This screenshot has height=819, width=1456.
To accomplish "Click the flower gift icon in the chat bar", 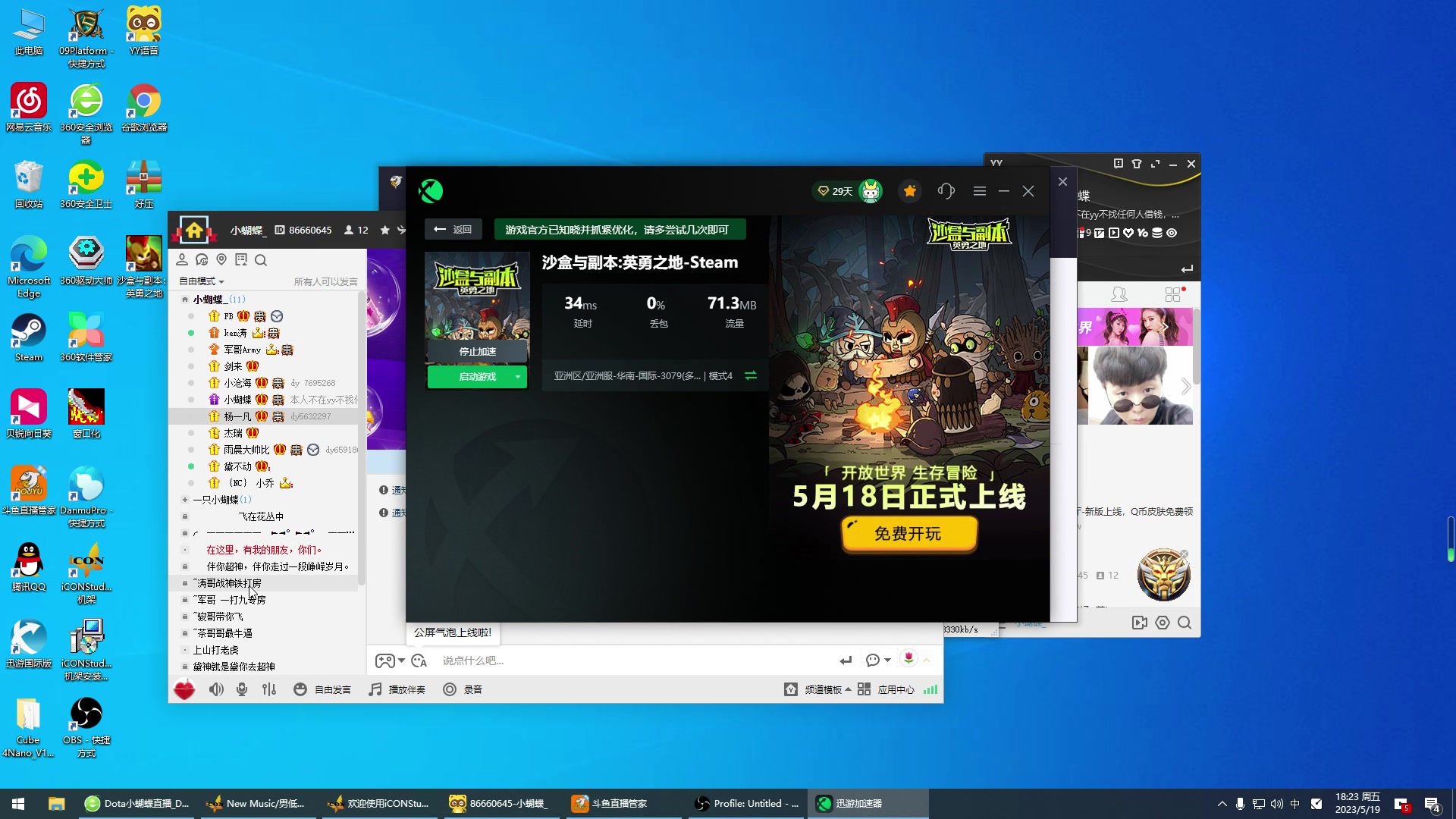I will click(908, 658).
